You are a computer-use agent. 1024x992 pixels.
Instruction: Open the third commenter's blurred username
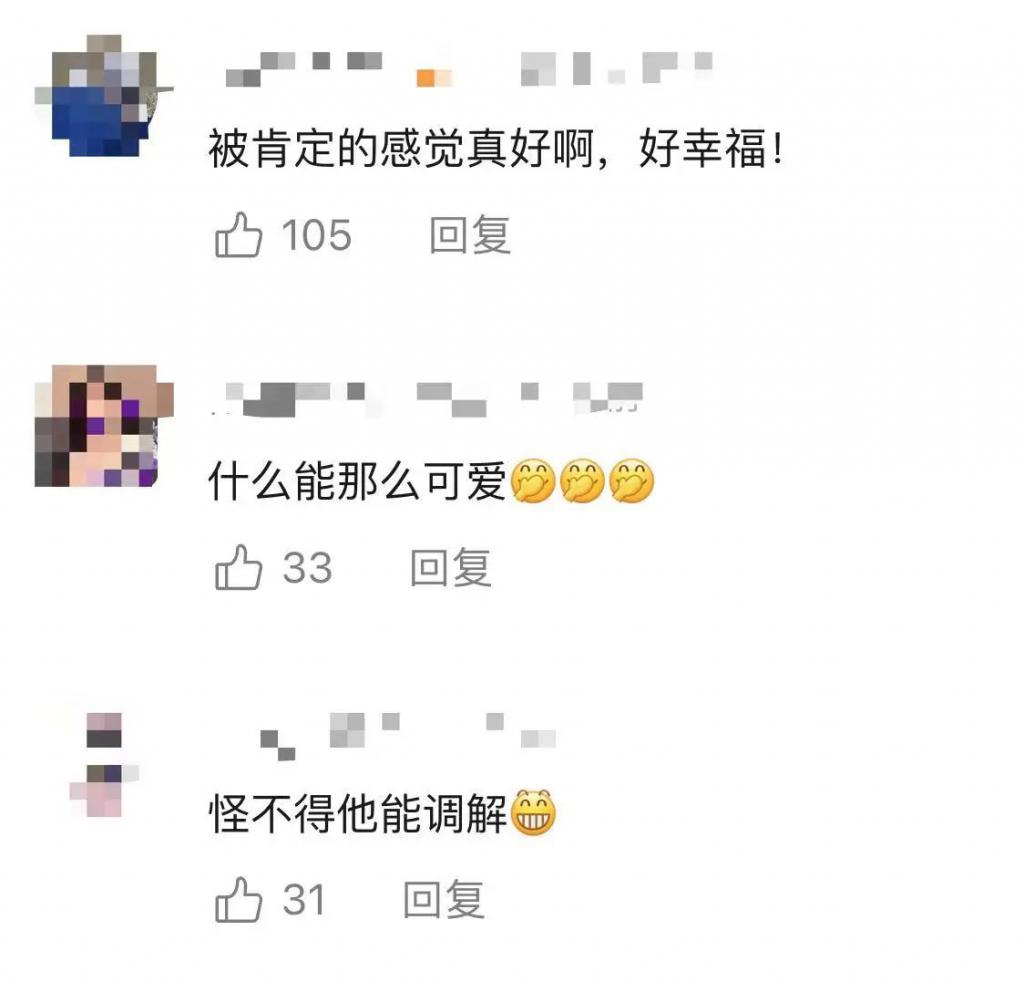408,737
